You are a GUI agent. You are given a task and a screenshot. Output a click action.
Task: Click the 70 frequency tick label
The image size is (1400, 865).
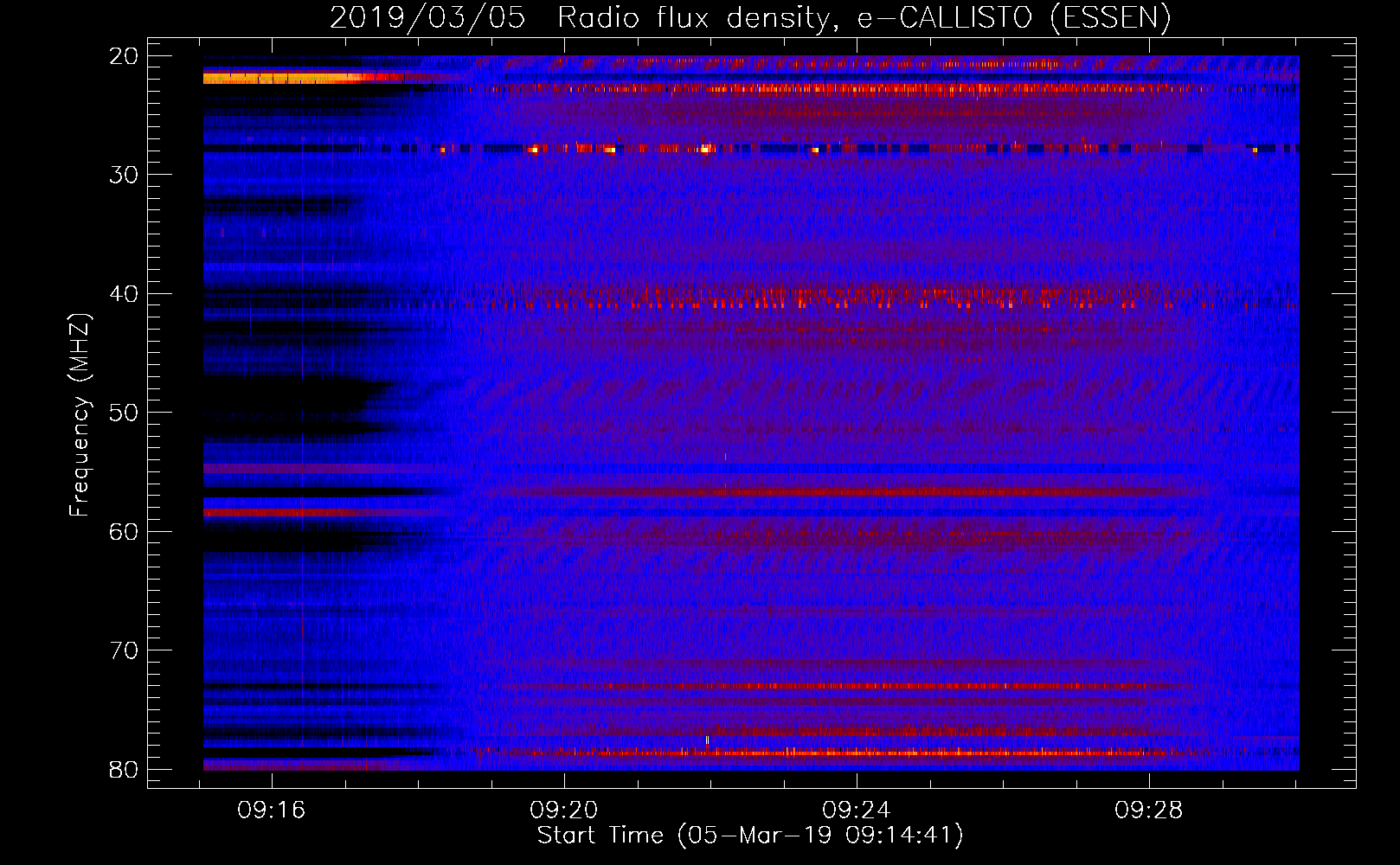click(124, 650)
